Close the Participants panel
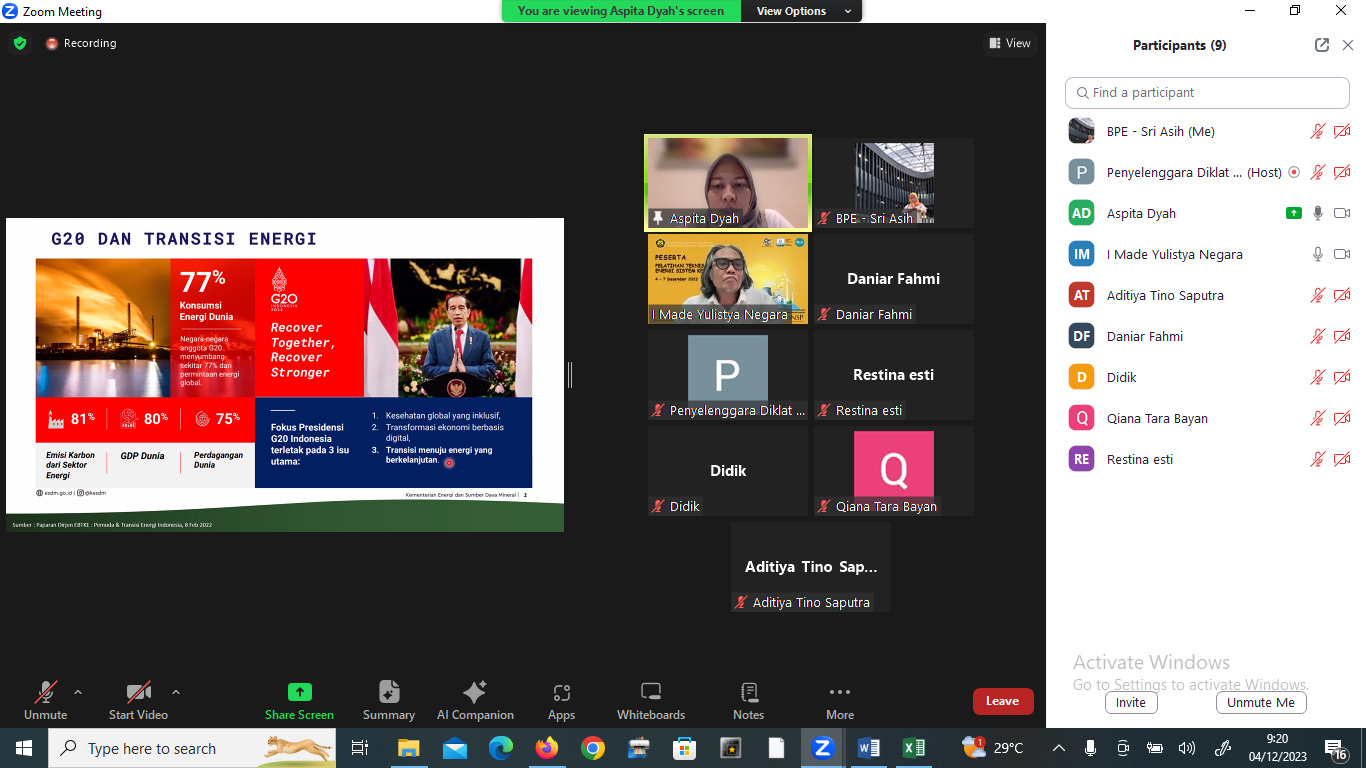This screenshot has width=1366, height=768. coord(1348,45)
